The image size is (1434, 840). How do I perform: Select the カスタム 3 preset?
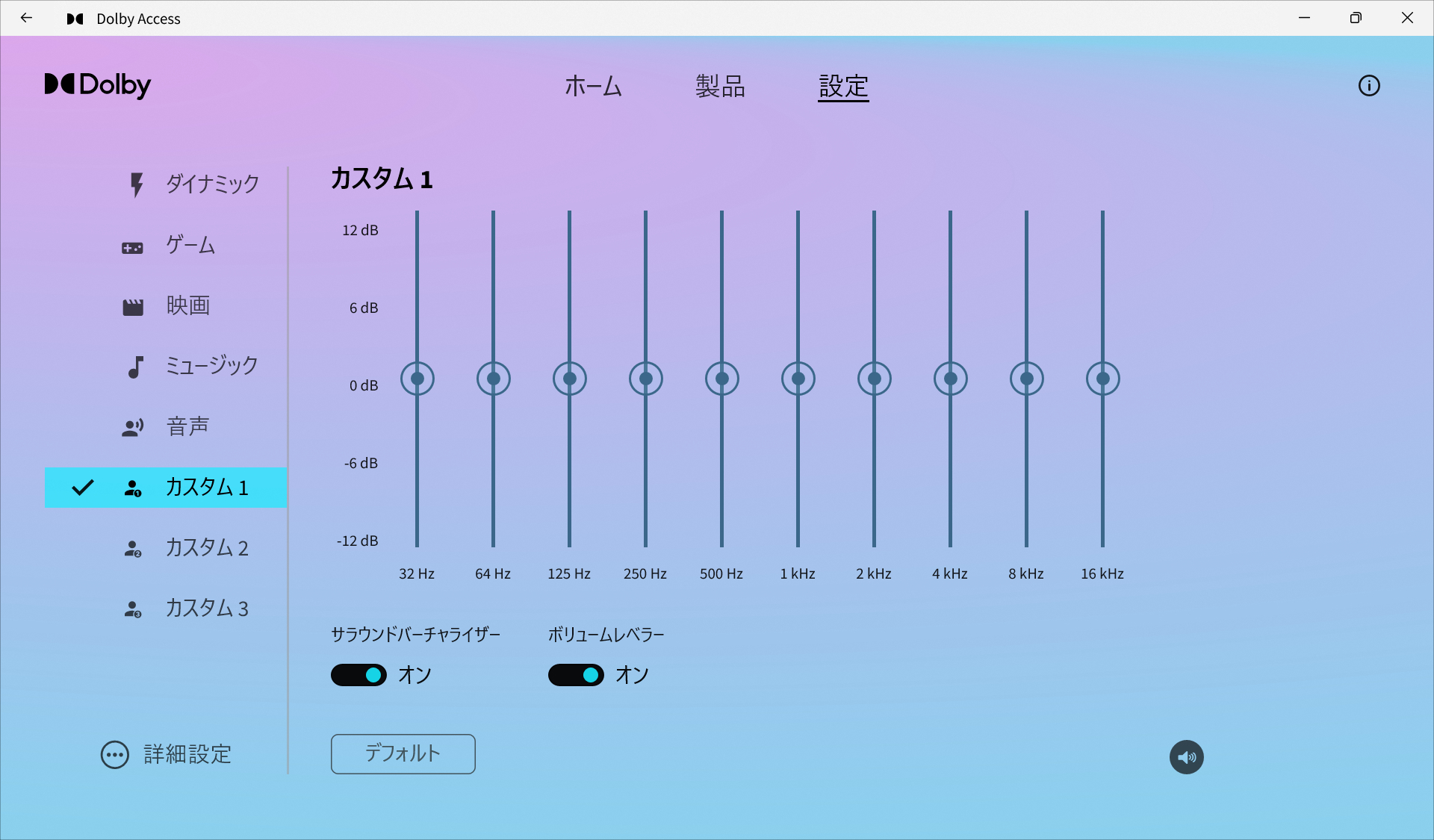pyautogui.click(x=133, y=608)
